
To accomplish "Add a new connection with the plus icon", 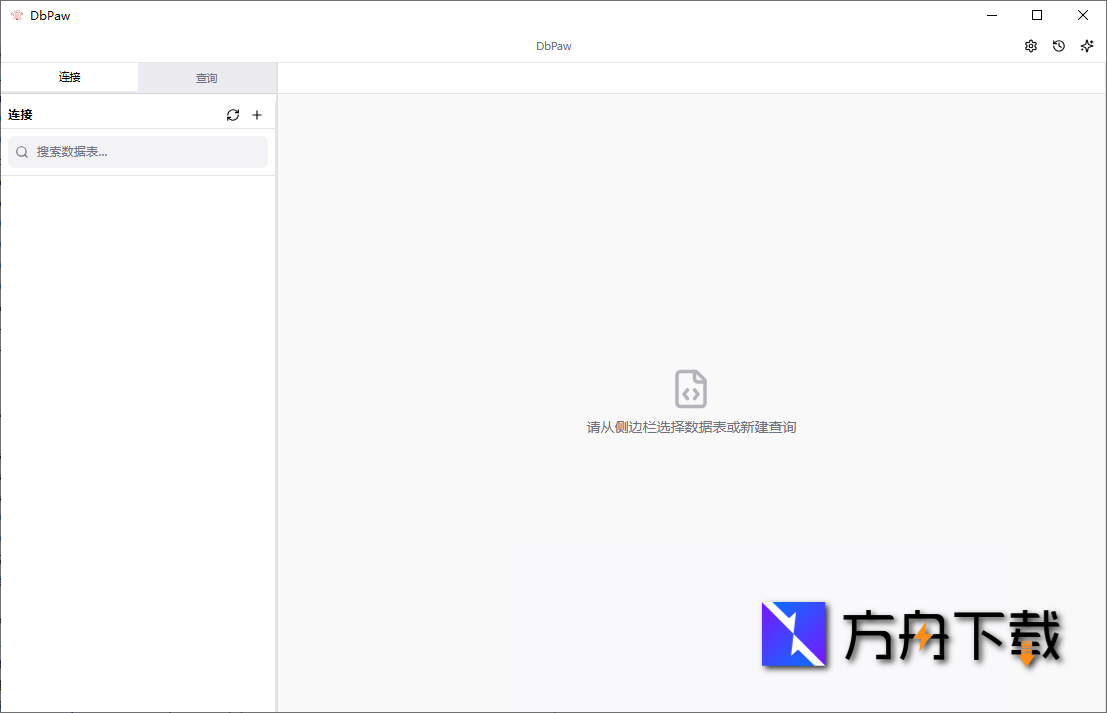I will pyautogui.click(x=257, y=114).
